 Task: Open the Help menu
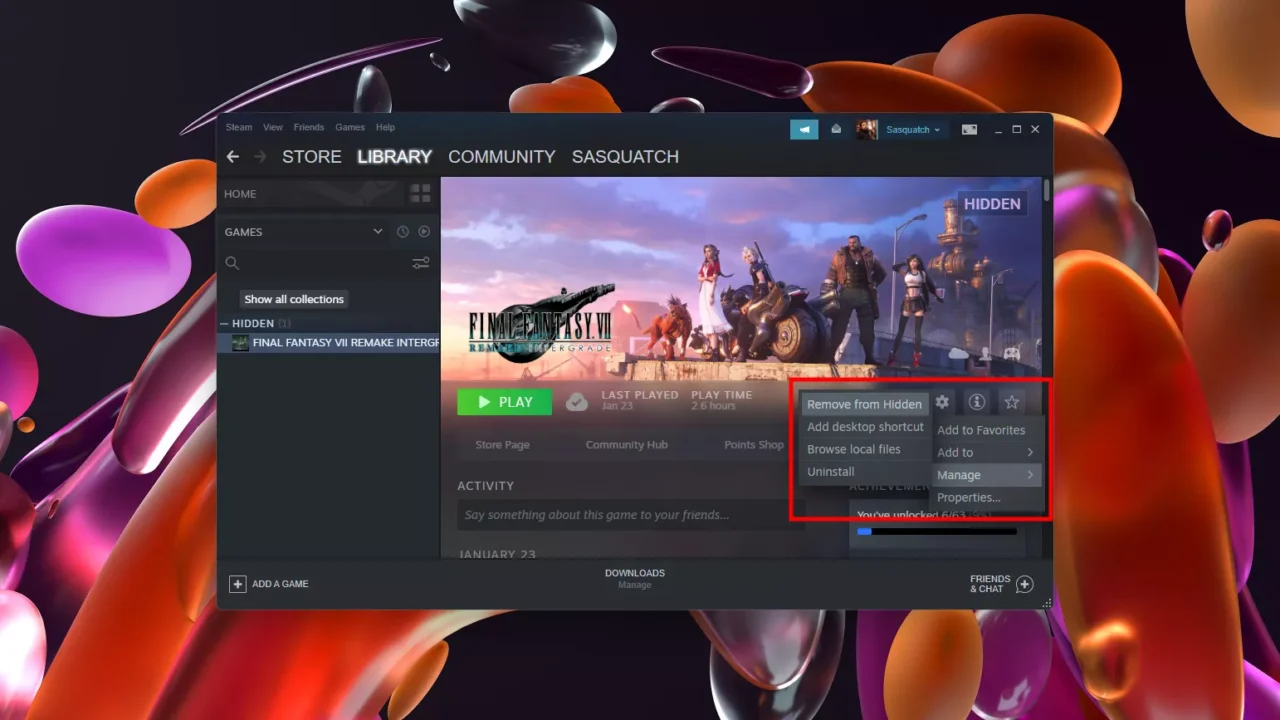click(x=385, y=127)
